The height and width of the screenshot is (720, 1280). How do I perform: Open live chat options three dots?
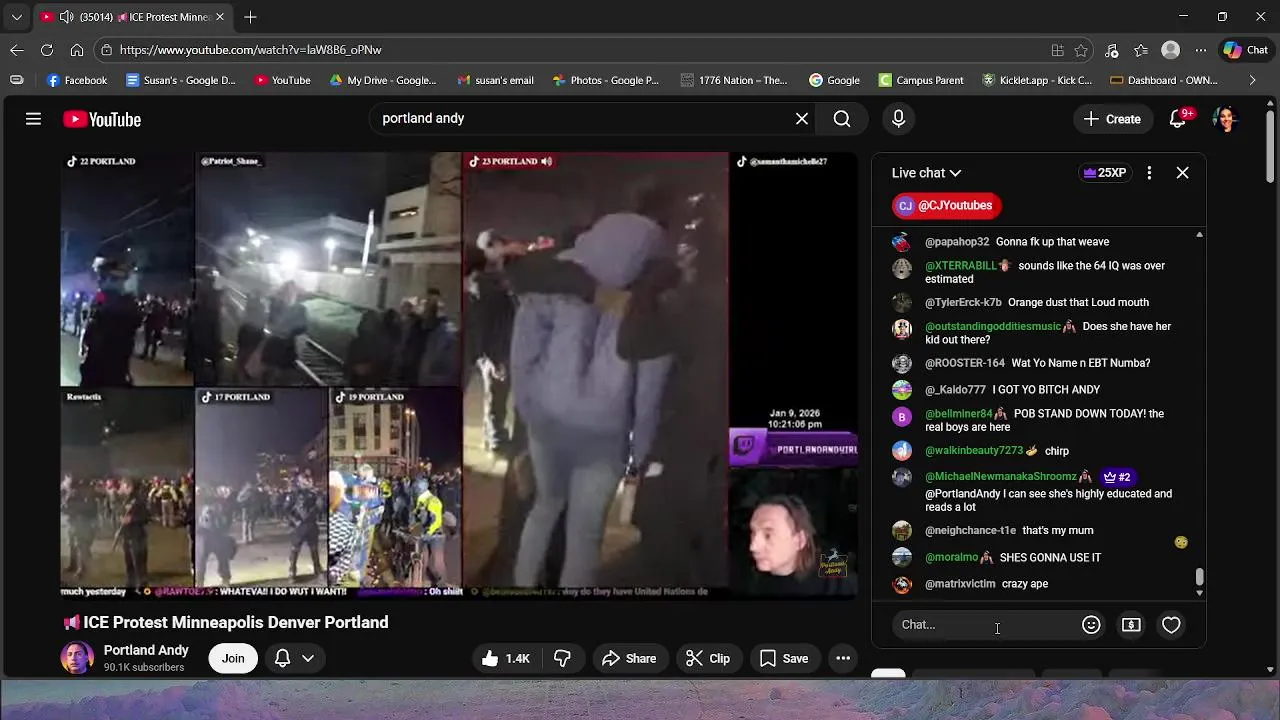point(1149,173)
